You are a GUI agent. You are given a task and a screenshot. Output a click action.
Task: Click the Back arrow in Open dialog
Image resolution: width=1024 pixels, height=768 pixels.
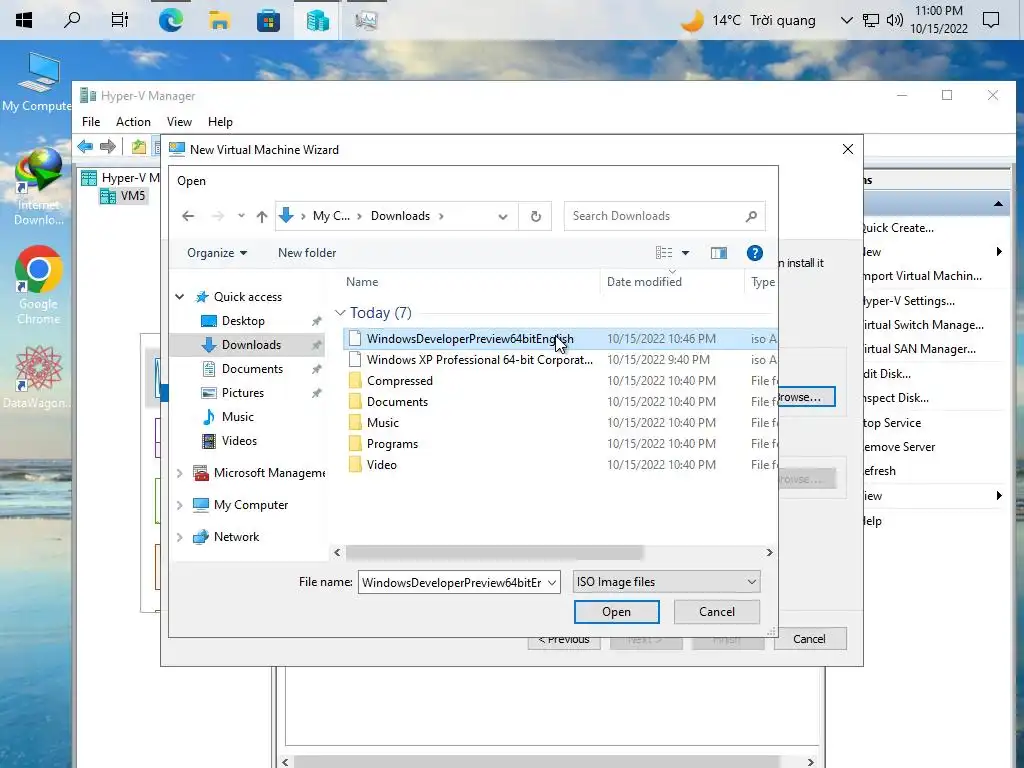point(188,216)
